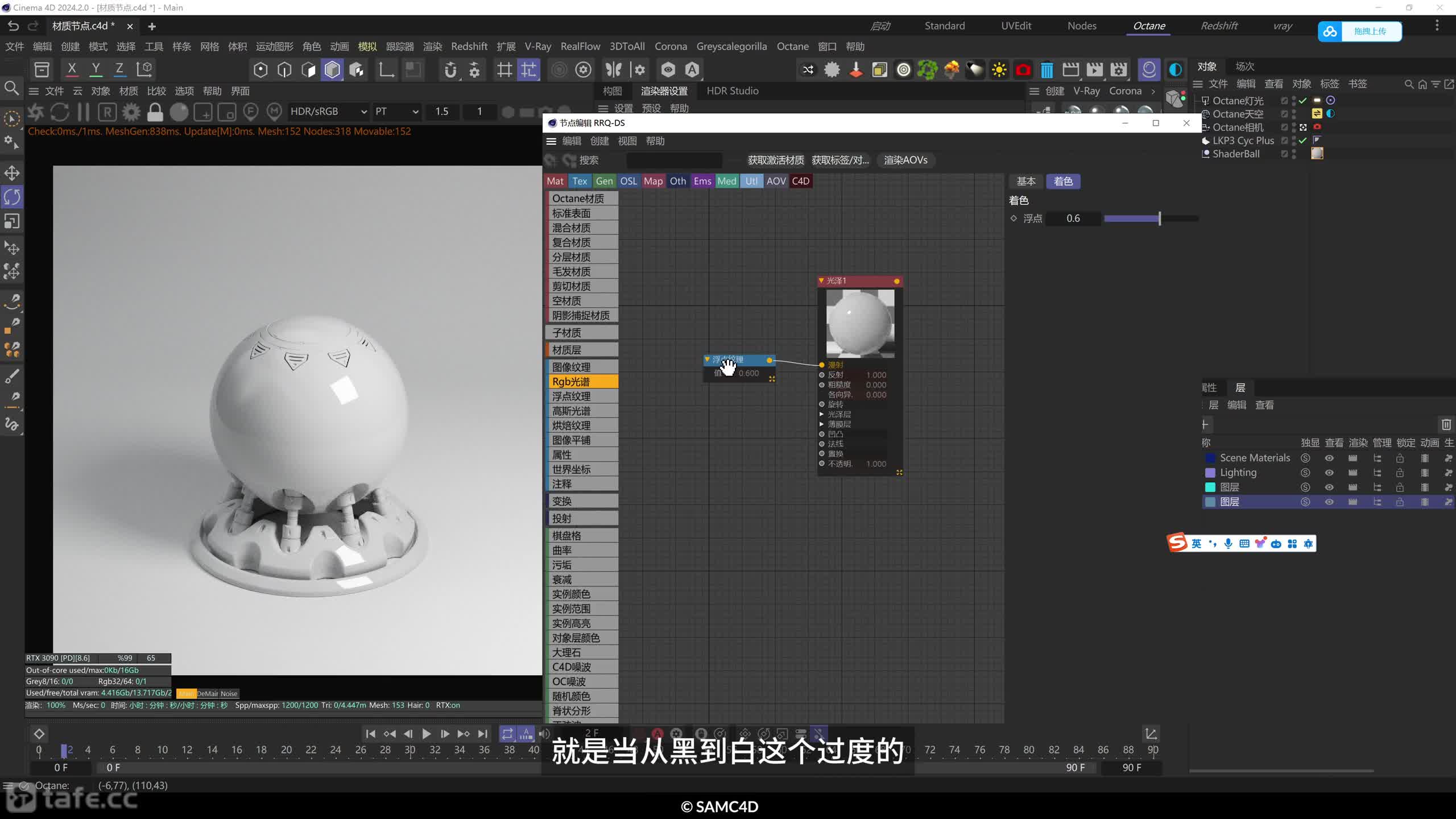Add new document tab with plus
1456x819 pixels.
click(x=152, y=26)
